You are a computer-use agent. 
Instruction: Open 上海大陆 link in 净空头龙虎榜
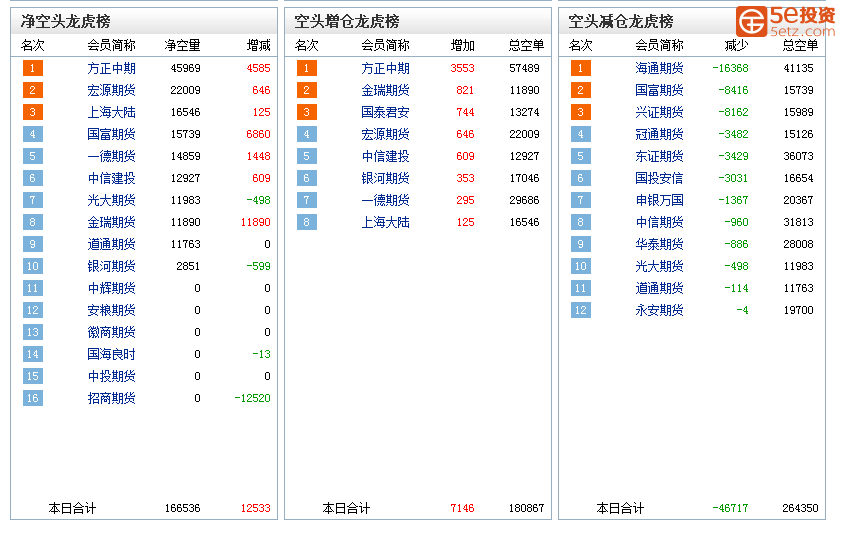pos(111,112)
